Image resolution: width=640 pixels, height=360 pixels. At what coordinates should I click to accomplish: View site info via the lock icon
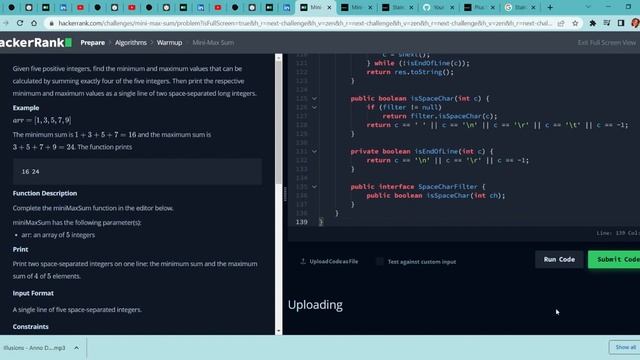(x=51, y=23)
